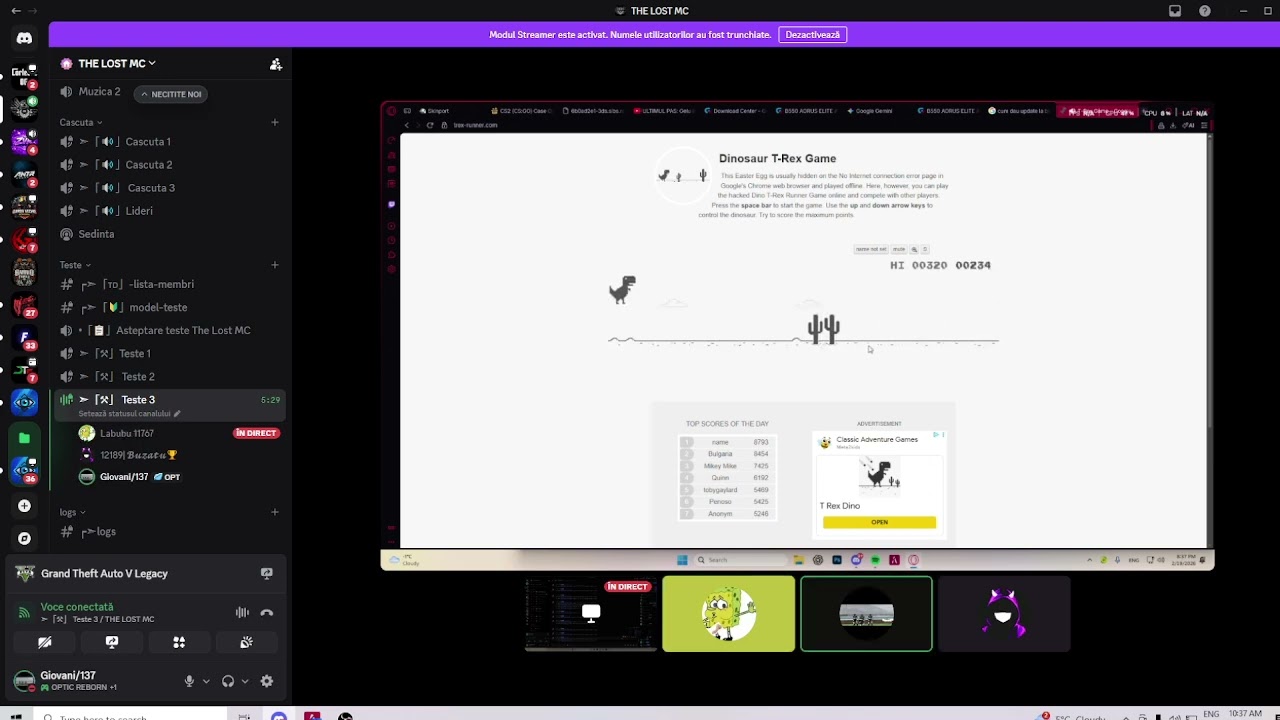Join the Cascuta 3 voice channel
The height and width of the screenshot is (720, 1280).
tap(170, 188)
